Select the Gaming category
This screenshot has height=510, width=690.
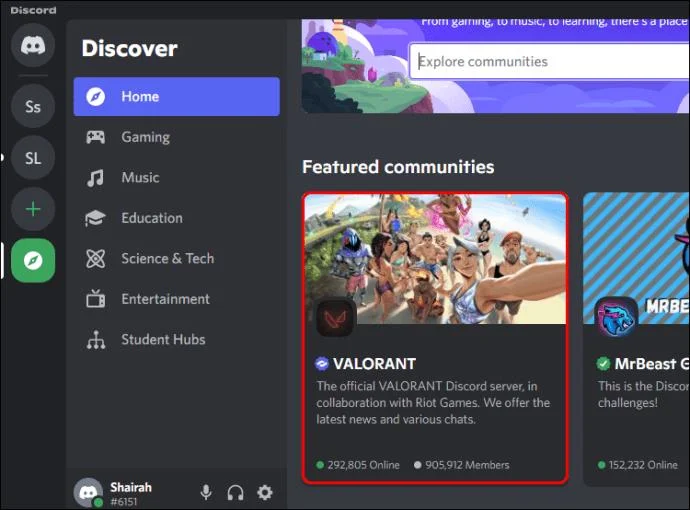pos(176,137)
